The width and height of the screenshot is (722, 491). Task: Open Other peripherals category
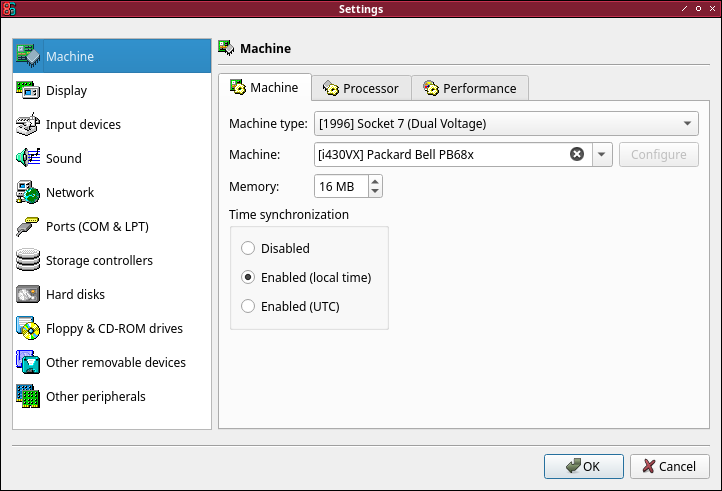click(112, 396)
